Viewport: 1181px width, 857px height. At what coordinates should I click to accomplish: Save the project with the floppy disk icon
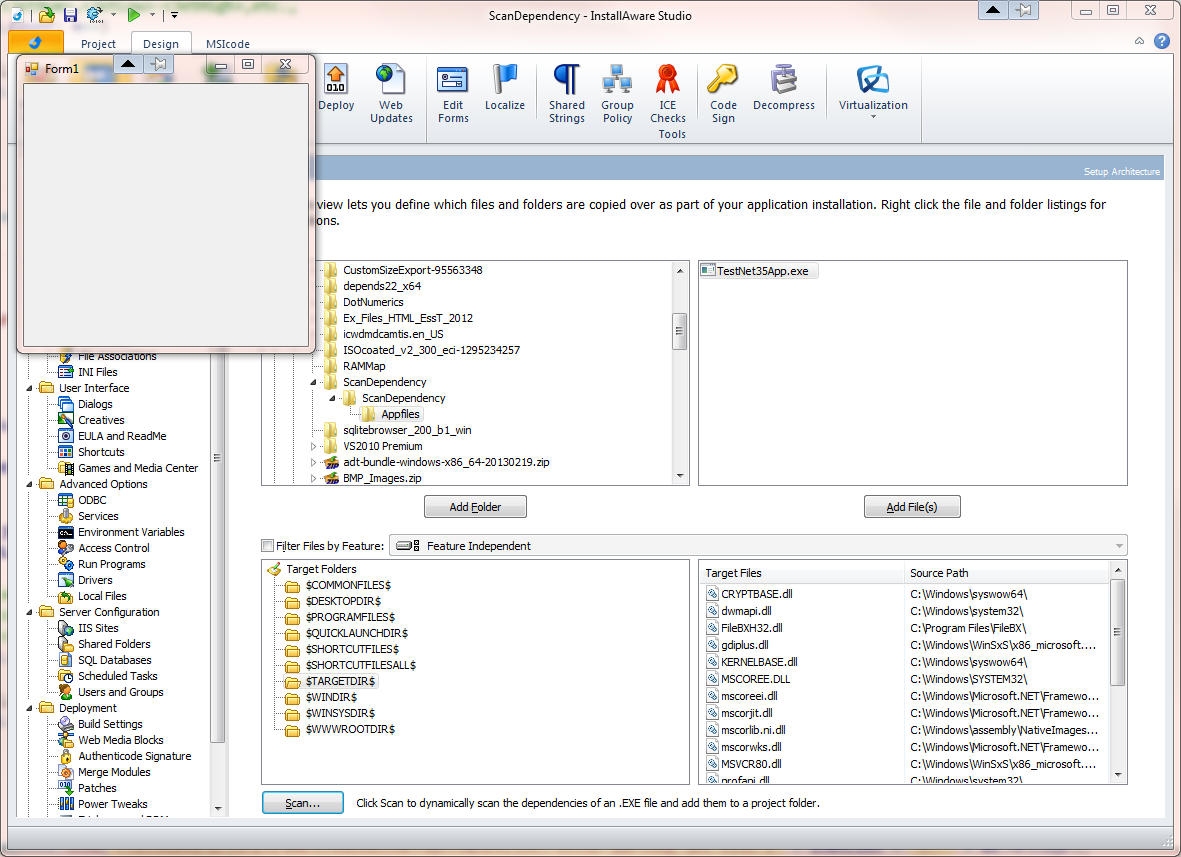70,15
